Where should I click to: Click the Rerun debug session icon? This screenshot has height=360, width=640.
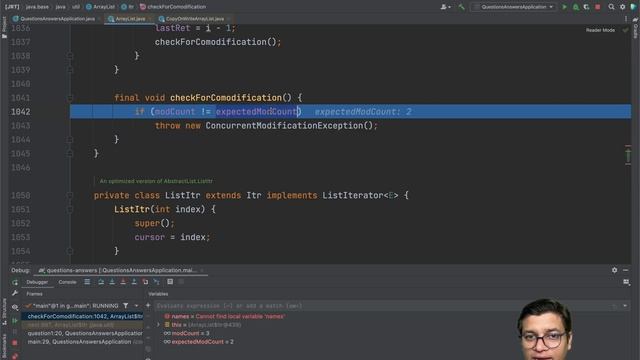click(x=15, y=282)
